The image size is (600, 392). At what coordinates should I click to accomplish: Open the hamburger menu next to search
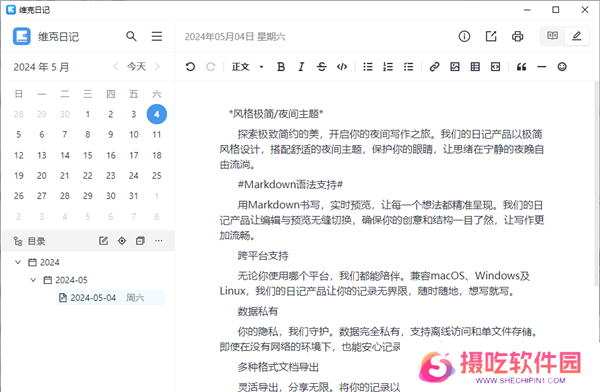157,36
